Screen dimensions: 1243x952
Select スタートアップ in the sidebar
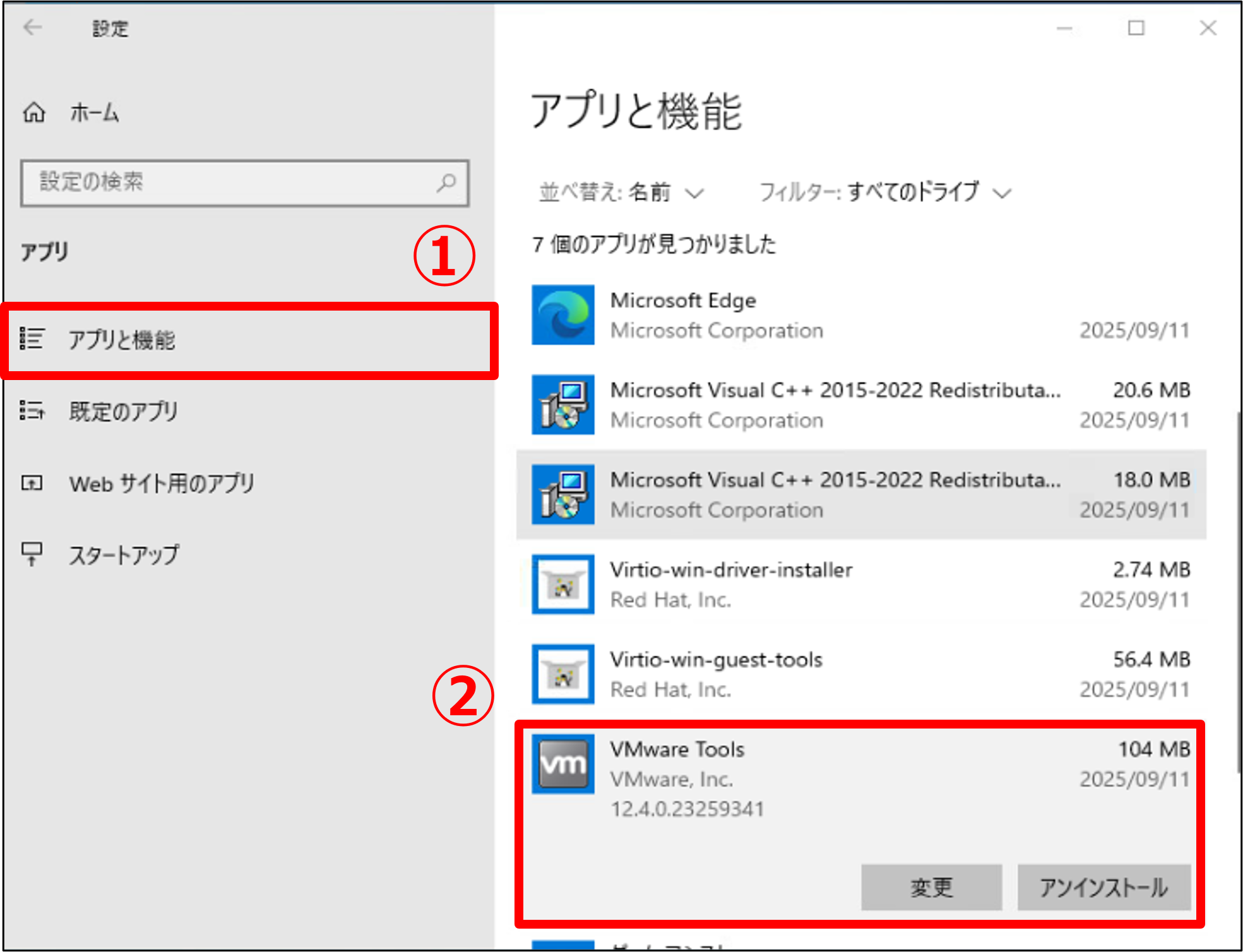tap(124, 555)
